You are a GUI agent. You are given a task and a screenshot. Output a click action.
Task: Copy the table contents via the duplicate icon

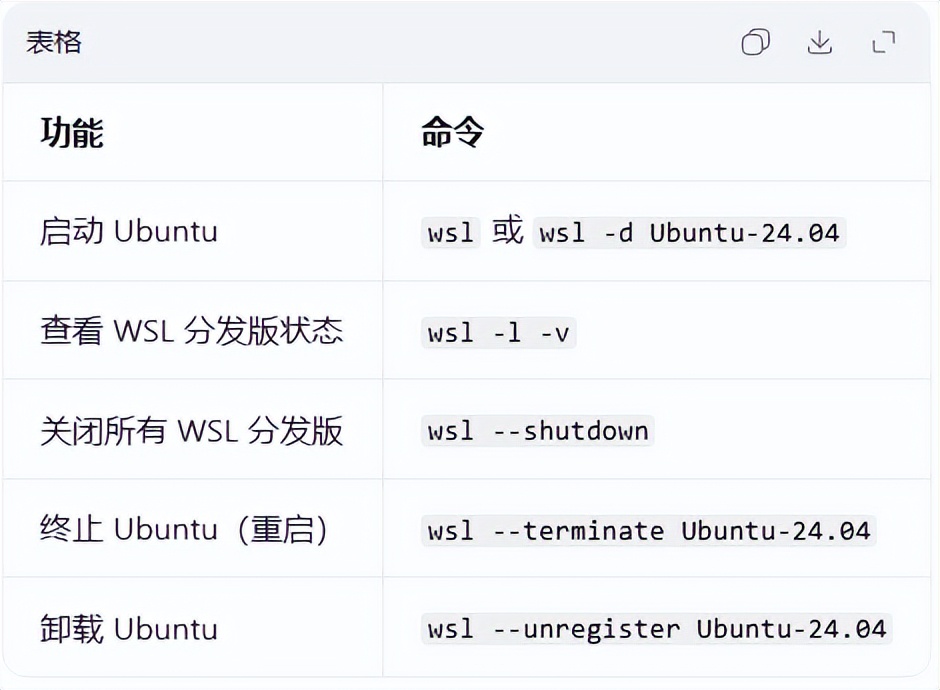(755, 42)
